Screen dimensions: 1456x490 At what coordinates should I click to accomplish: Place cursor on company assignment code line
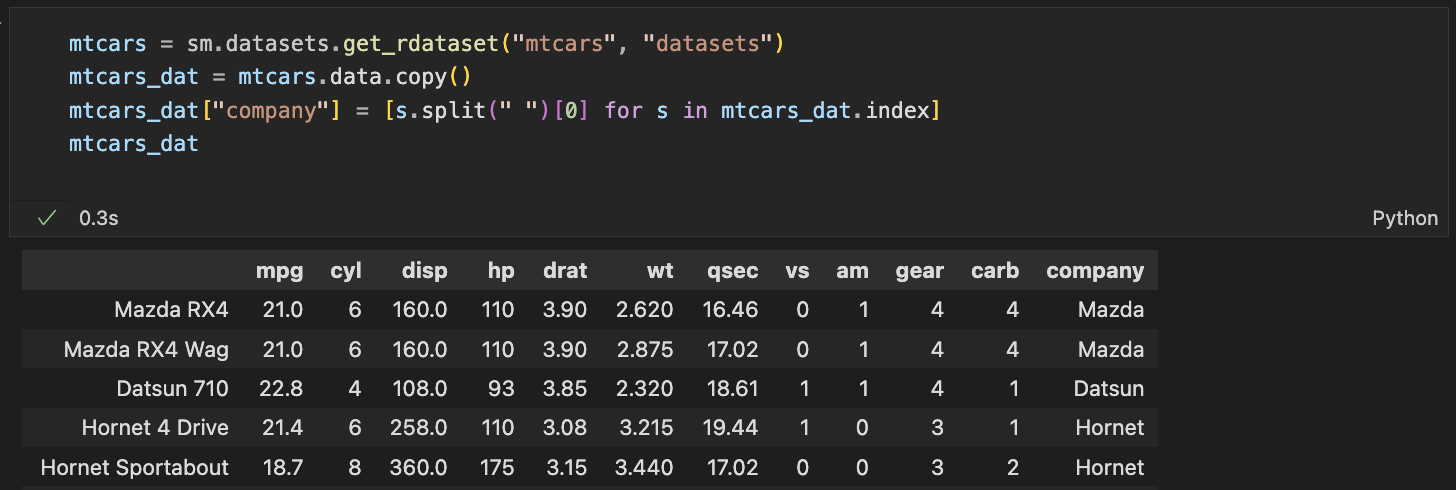point(505,110)
